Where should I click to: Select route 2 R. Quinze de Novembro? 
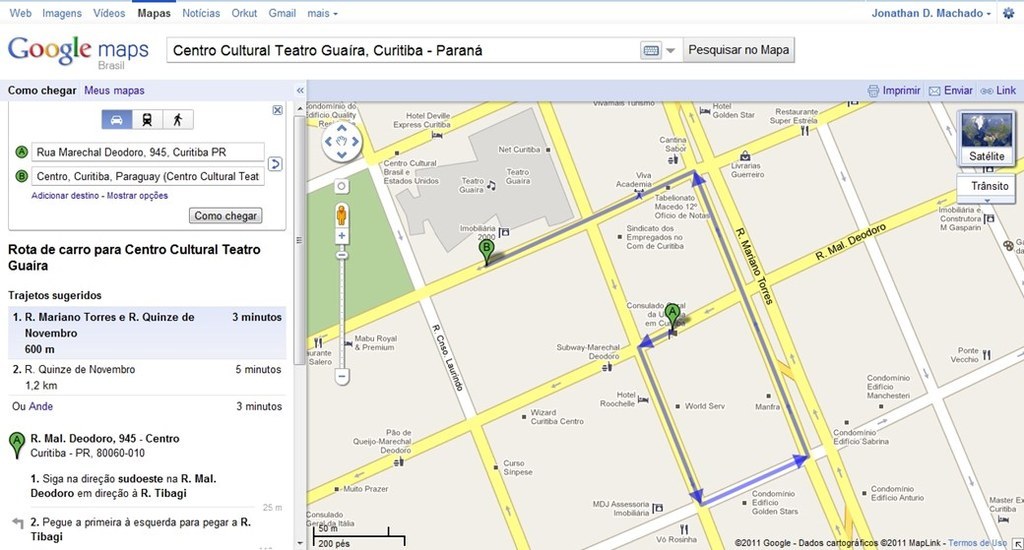(x=147, y=378)
